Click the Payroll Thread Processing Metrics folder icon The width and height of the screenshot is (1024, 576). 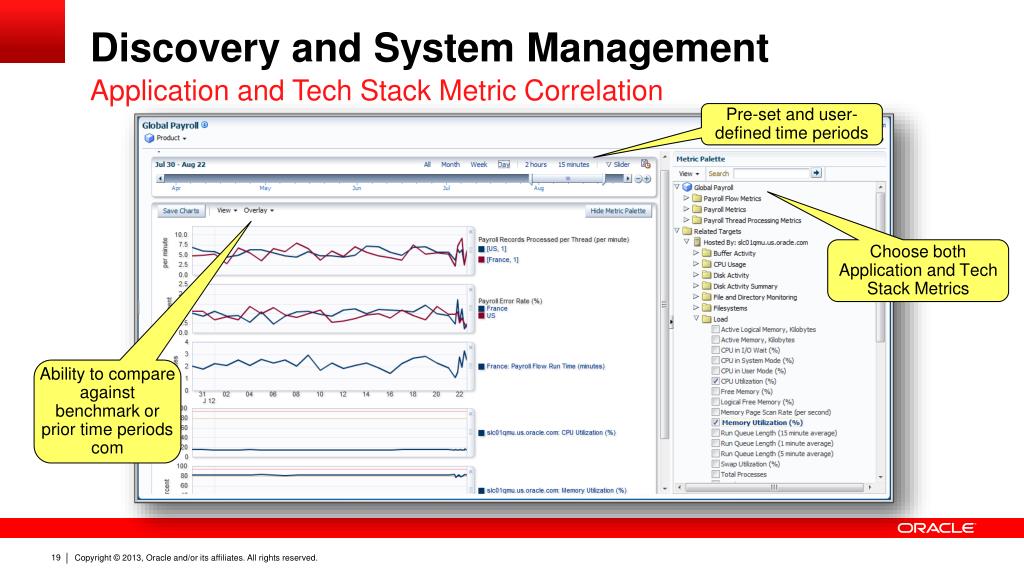coord(697,221)
